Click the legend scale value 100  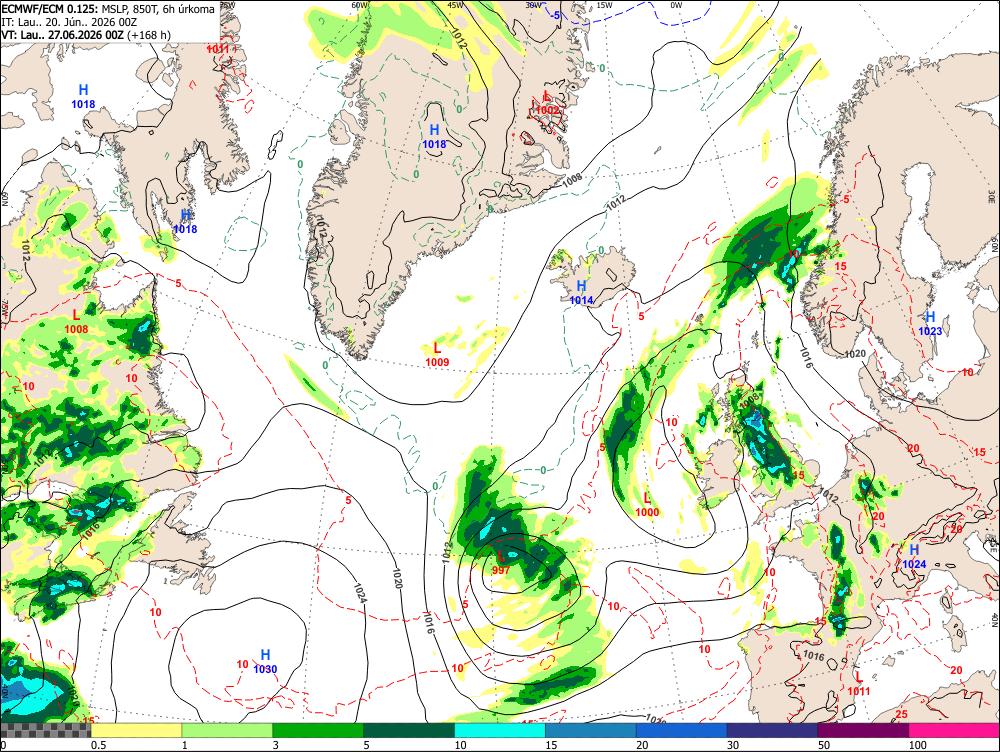(x=917, y=745)
